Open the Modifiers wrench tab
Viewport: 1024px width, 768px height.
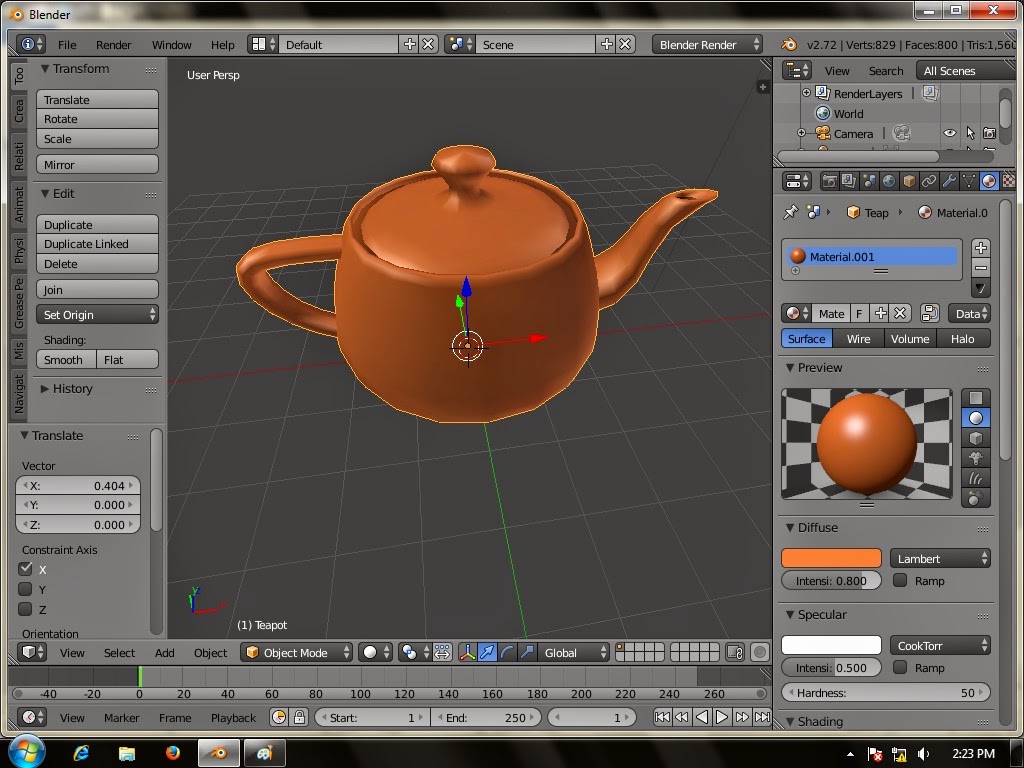point(949,181)
